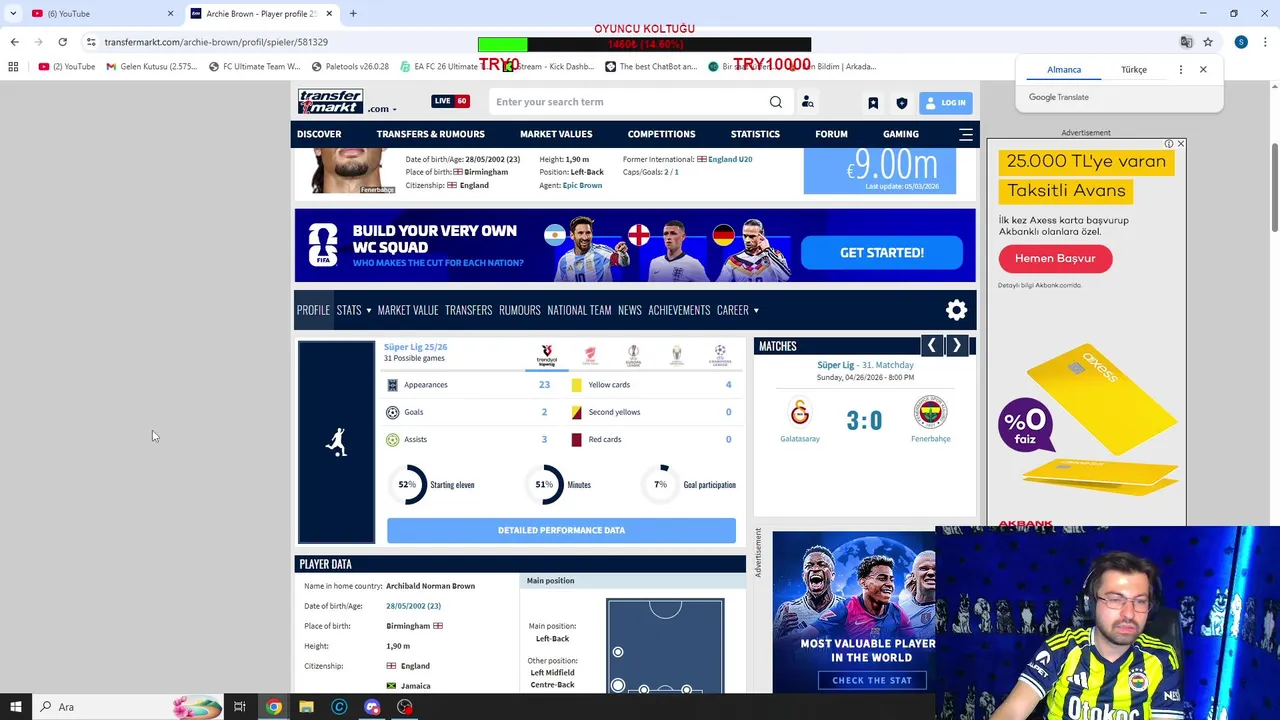This screenshot has height=720, width=1280.
Task: Show previous match with left arrow
Action: click(x=931, y=345)
